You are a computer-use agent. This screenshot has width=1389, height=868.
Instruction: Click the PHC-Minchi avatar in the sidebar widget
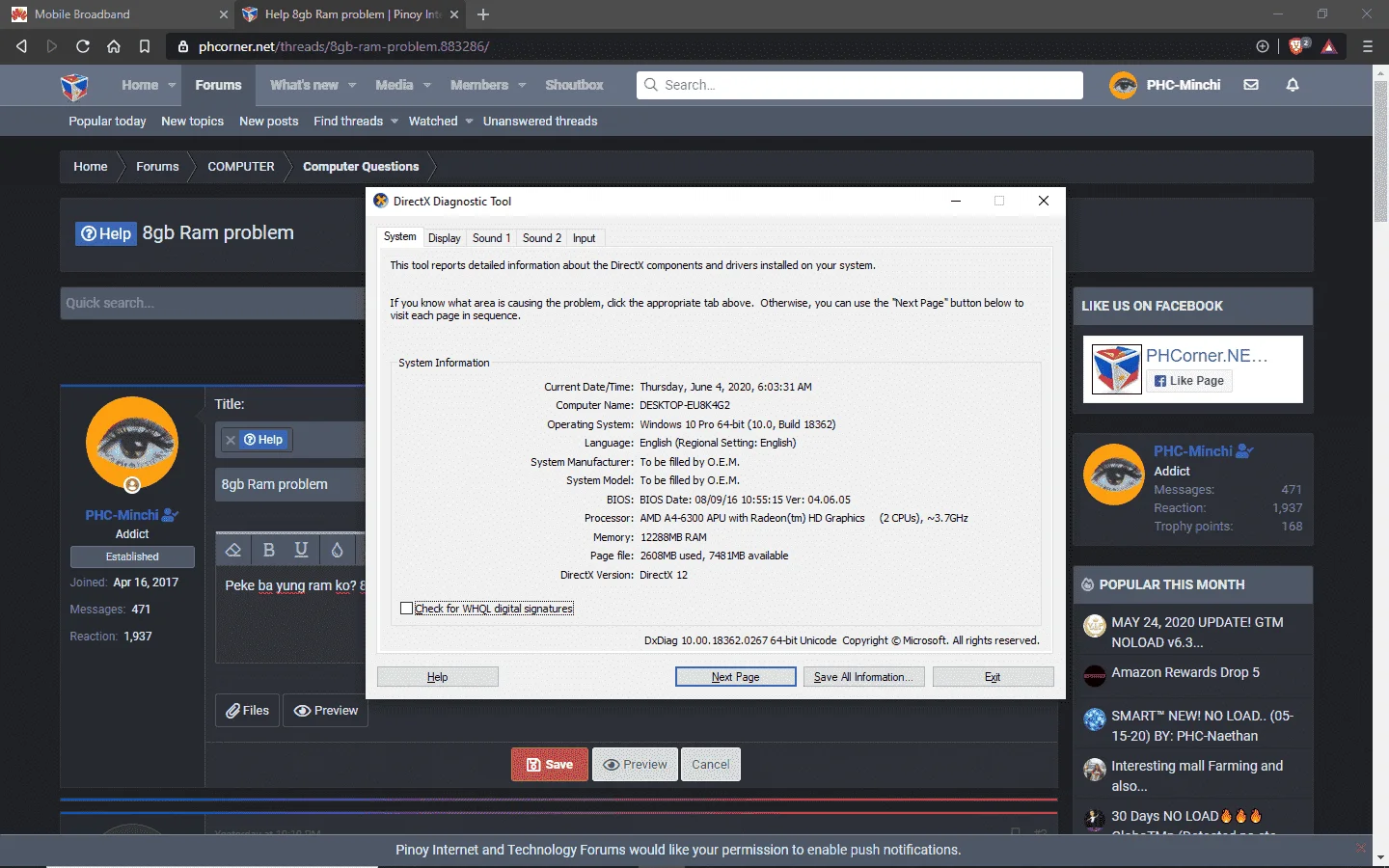pos(1113,475)
